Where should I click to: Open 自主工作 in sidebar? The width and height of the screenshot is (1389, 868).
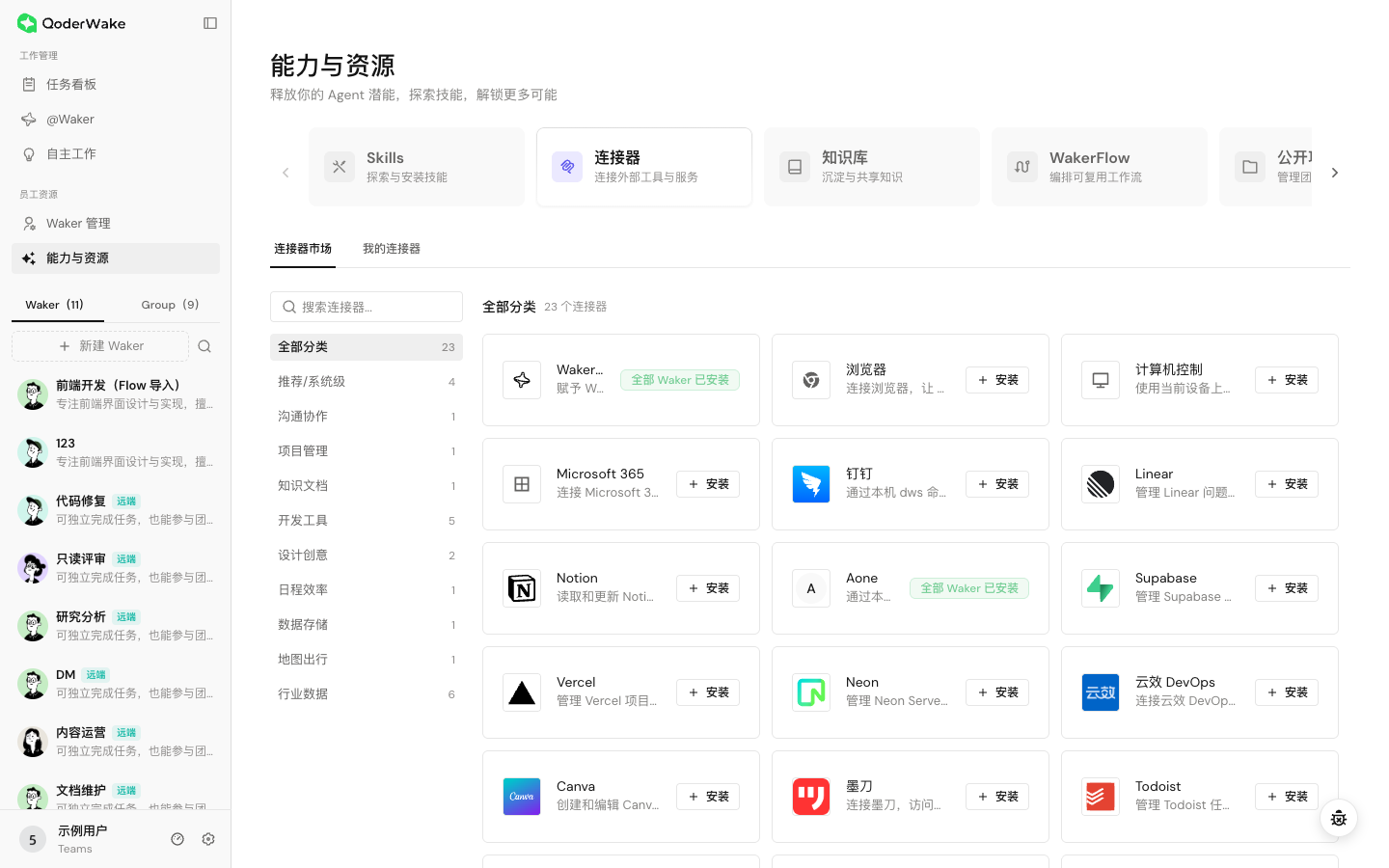116,154
